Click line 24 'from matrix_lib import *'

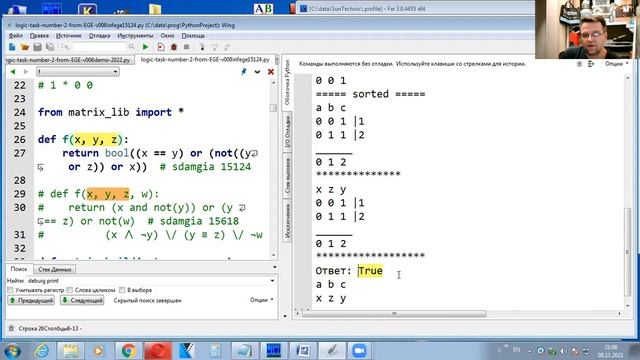[111, 112]
